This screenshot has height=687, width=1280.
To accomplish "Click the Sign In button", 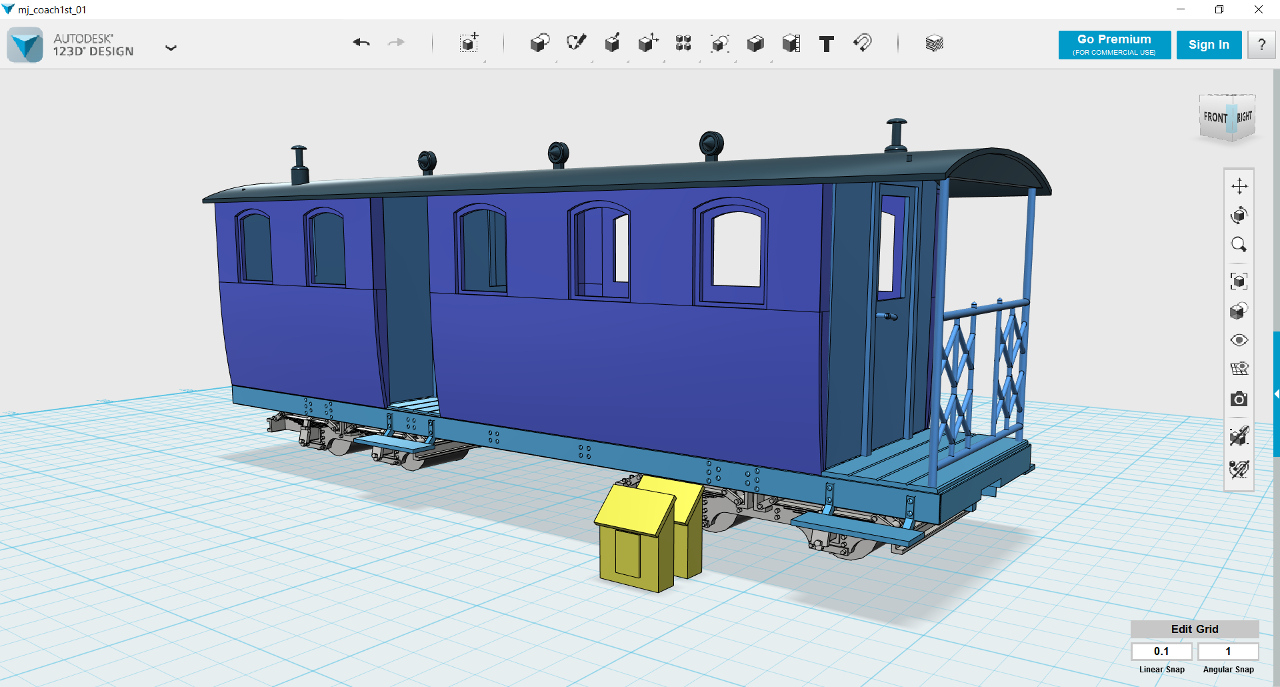I will click(1209, 44).
